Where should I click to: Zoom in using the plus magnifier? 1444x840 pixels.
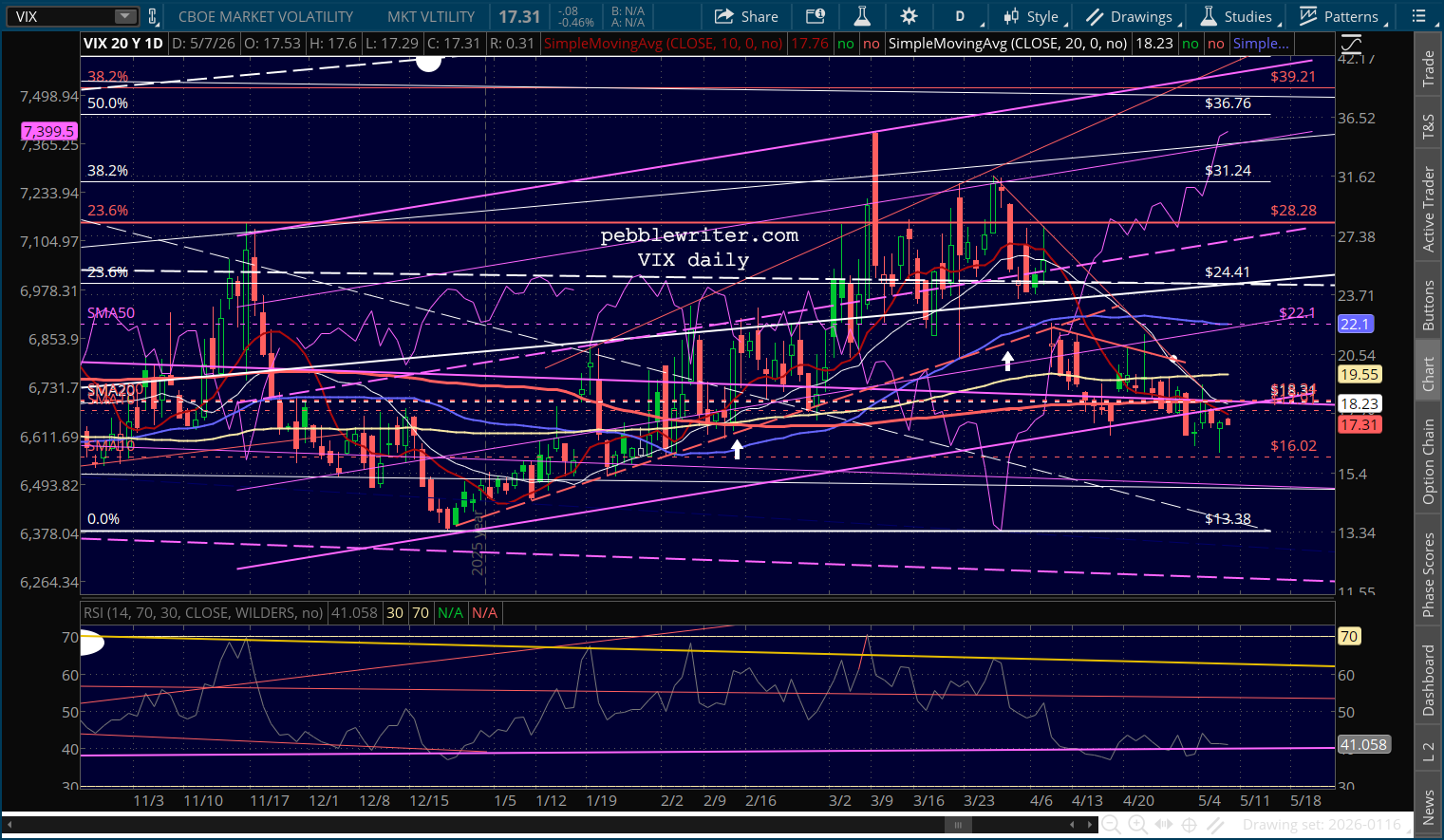1137,825
